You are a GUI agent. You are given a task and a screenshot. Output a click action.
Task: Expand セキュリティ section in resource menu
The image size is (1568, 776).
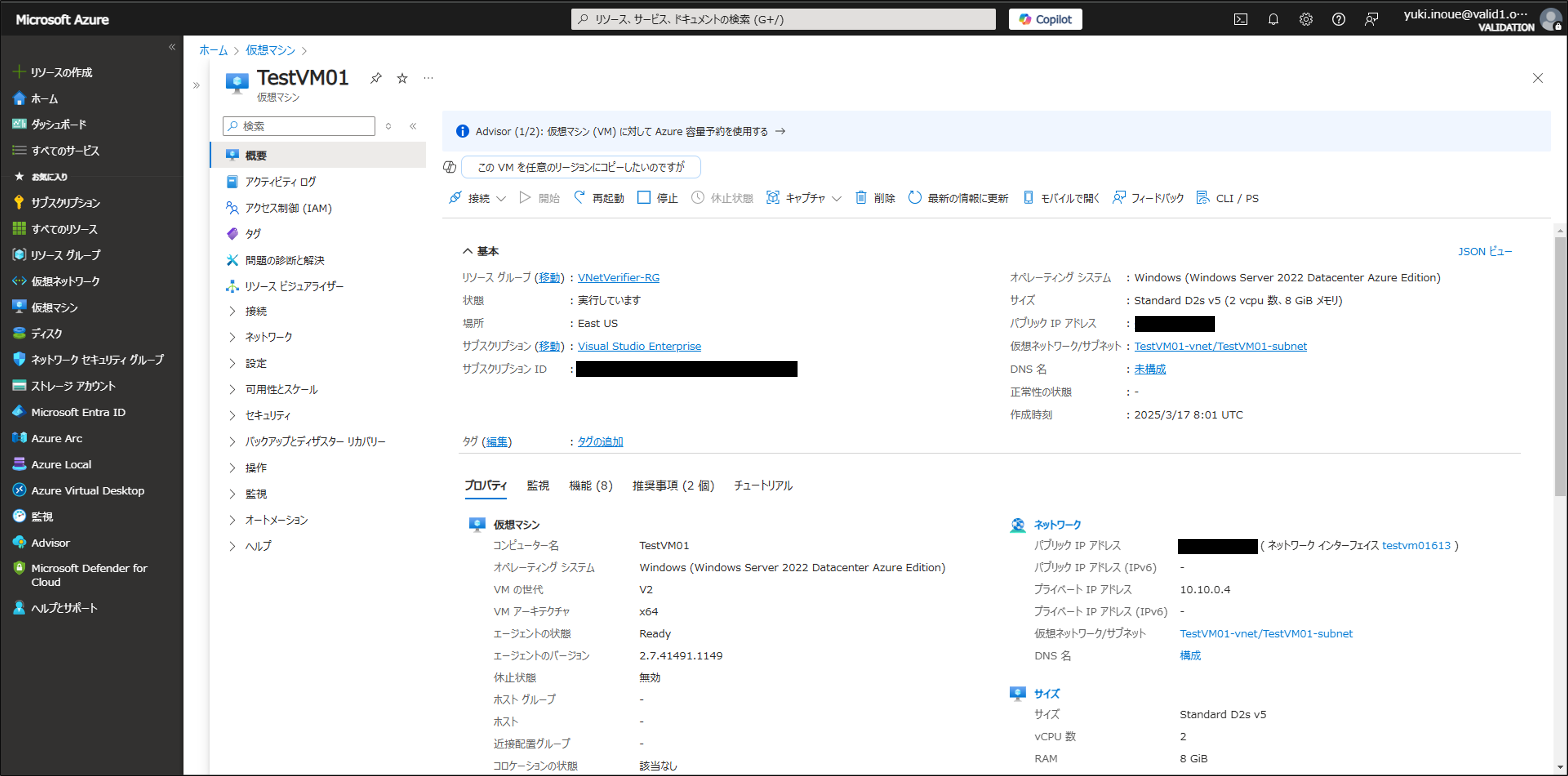pyautogui.click(x=260, y=416)
